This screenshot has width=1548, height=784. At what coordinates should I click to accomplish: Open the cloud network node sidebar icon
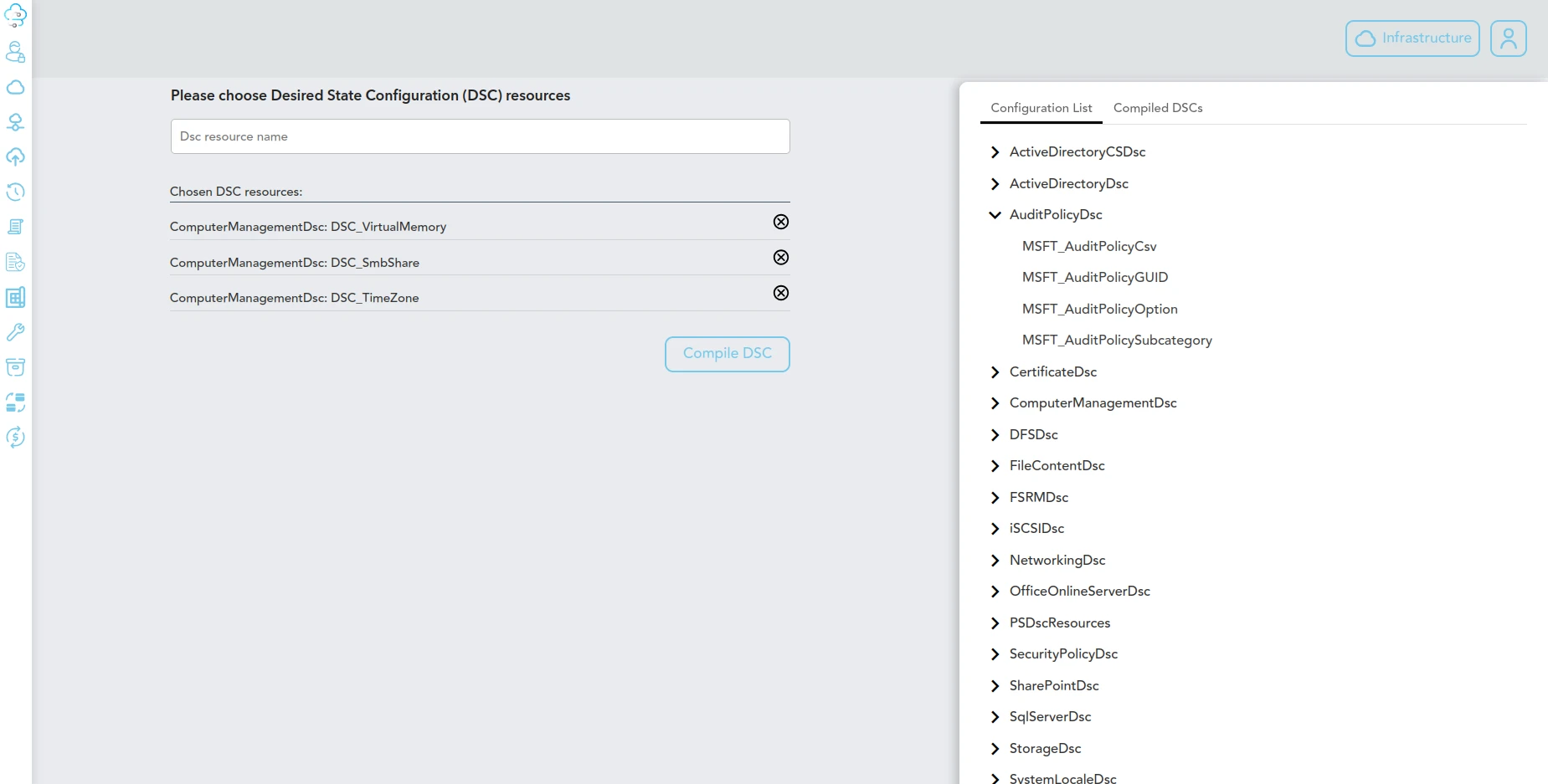(15, 122)
